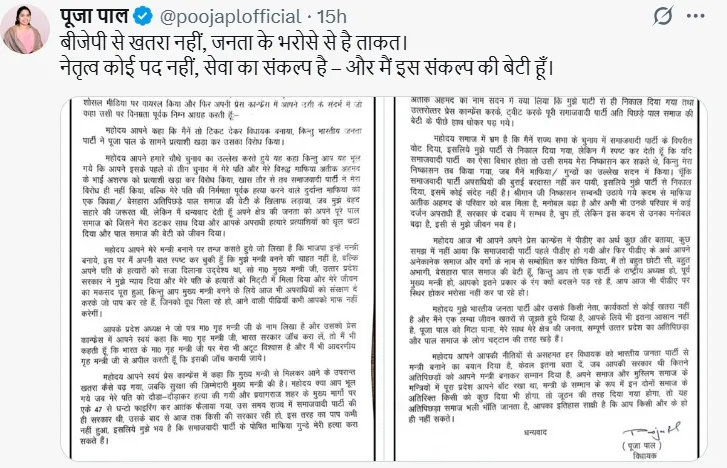The height and width of the screenshot is (468, 727).
Task: Open the three-dot more options menu
Action: click(695, 16)
